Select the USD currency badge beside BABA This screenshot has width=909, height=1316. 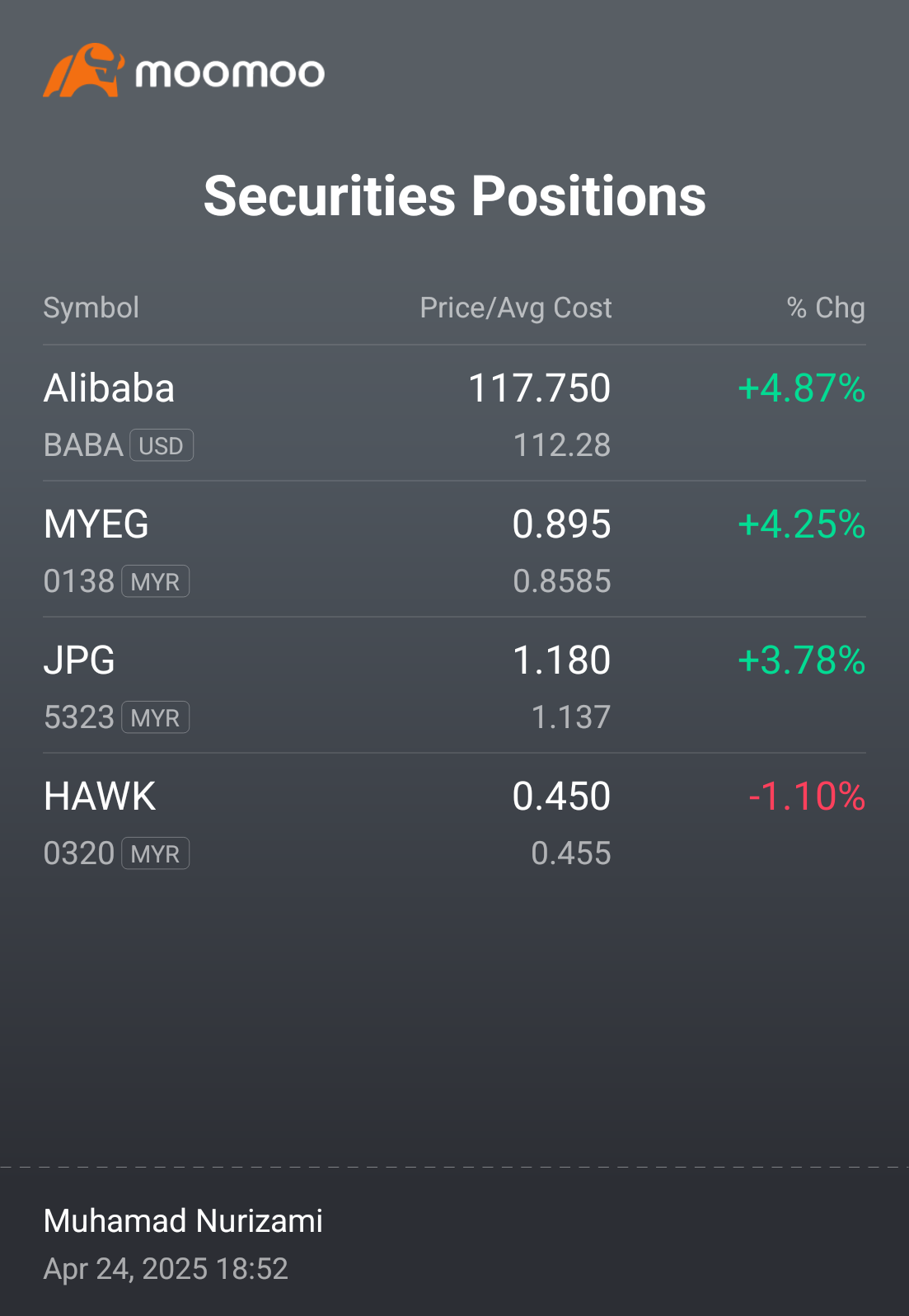(162, 445)
